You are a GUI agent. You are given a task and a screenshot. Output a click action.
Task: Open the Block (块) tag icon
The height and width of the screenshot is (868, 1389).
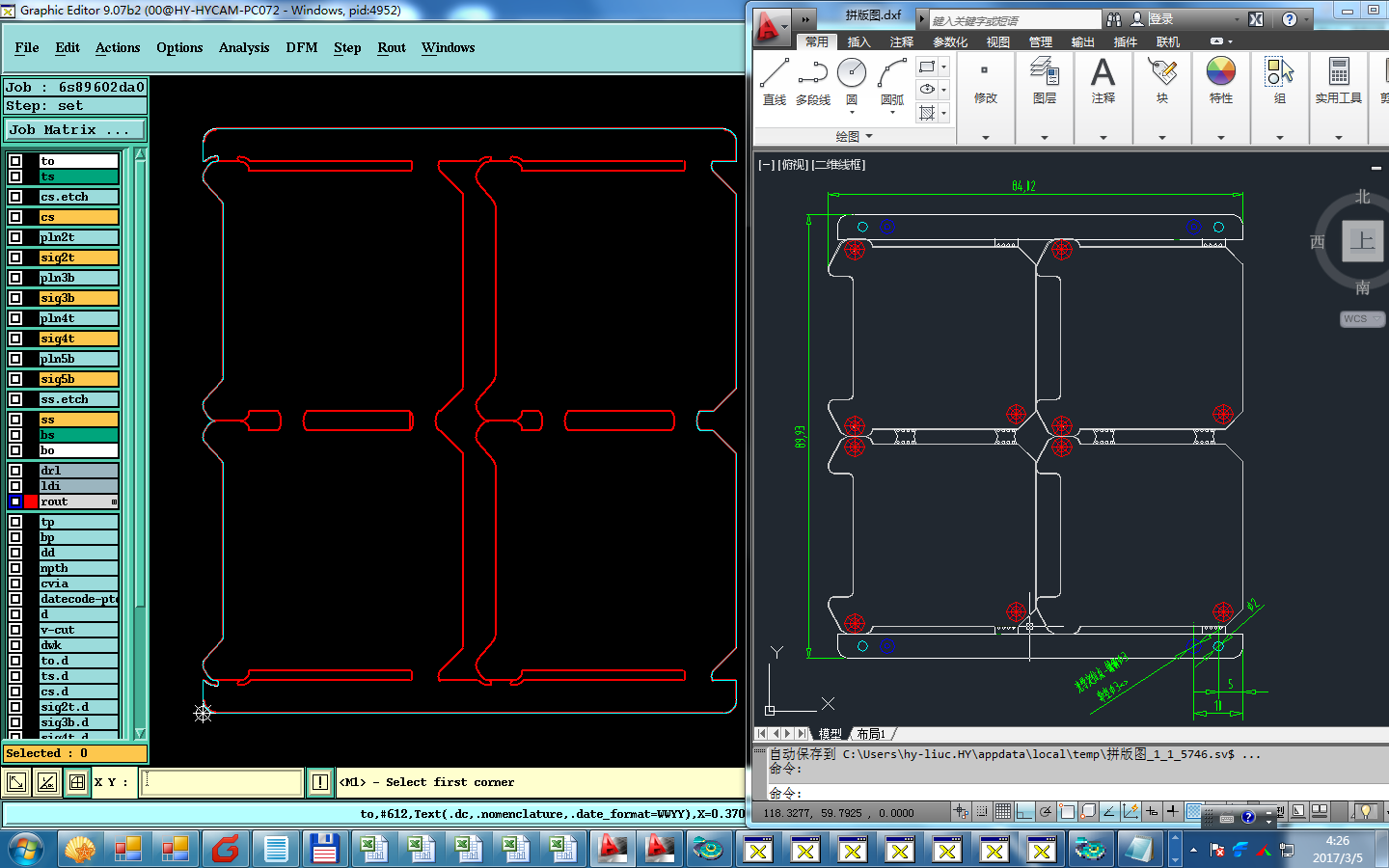(x=1162, y=71)
